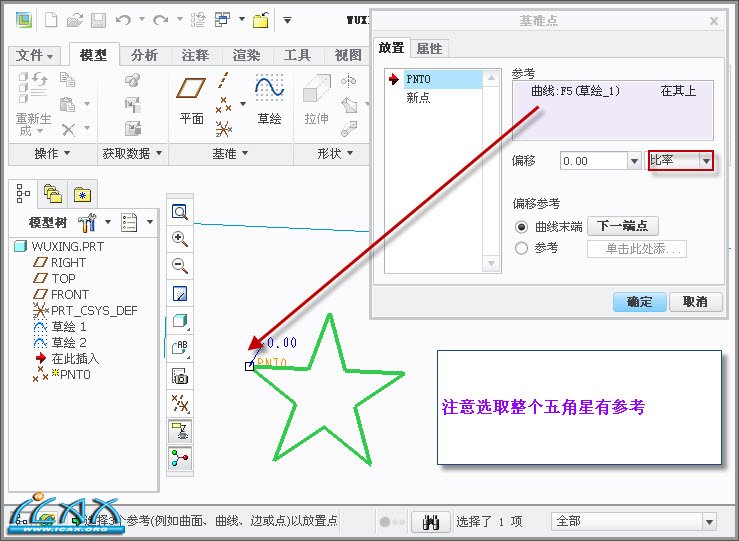Screen dimensions: 739x541
Task: Select the 拉伸 extrude tool
Action: [317, 100]
